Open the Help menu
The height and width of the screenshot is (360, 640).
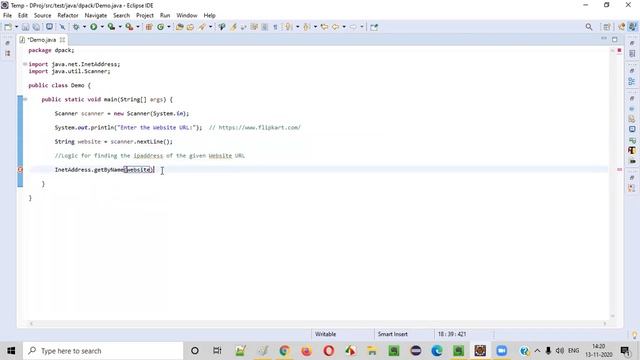coord(209,15)
